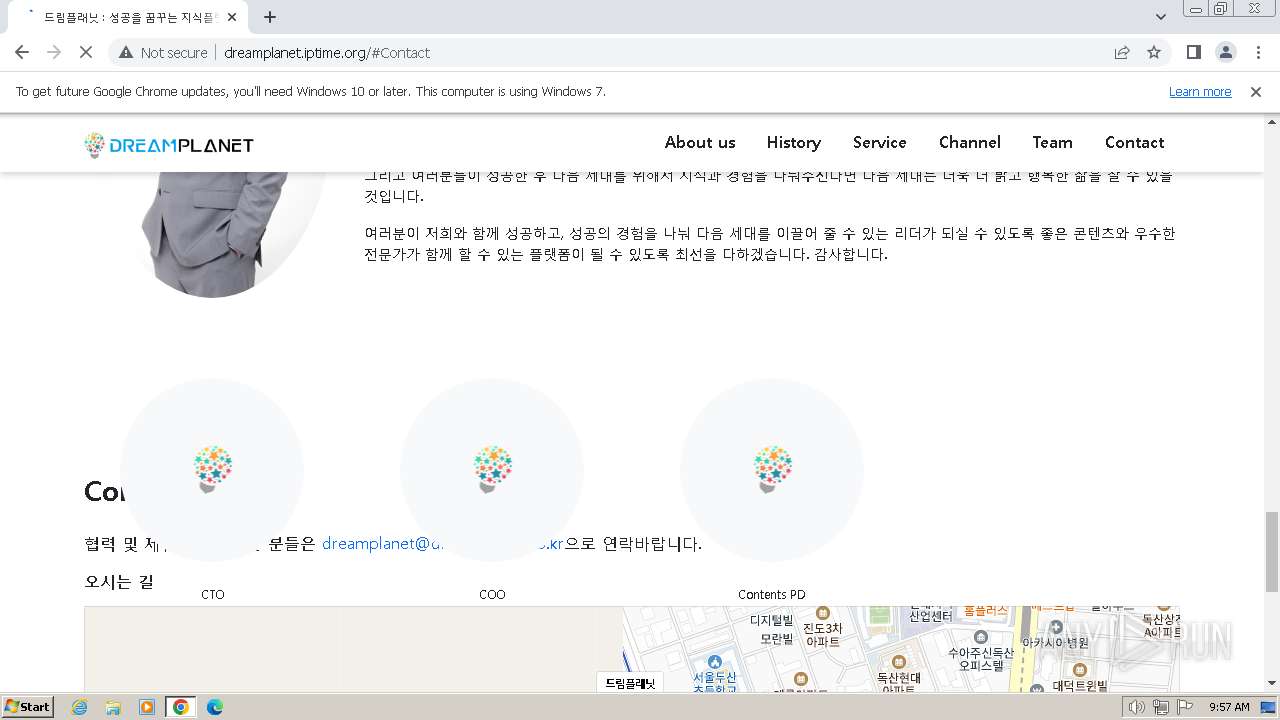Open the Action Center flag icon

click(1185, 707)
